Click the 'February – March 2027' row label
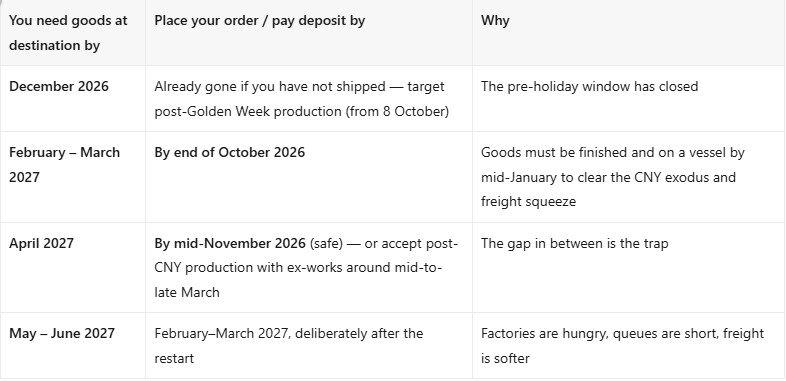The width and height of the screenshot is (786, 381). click(64, 164)
